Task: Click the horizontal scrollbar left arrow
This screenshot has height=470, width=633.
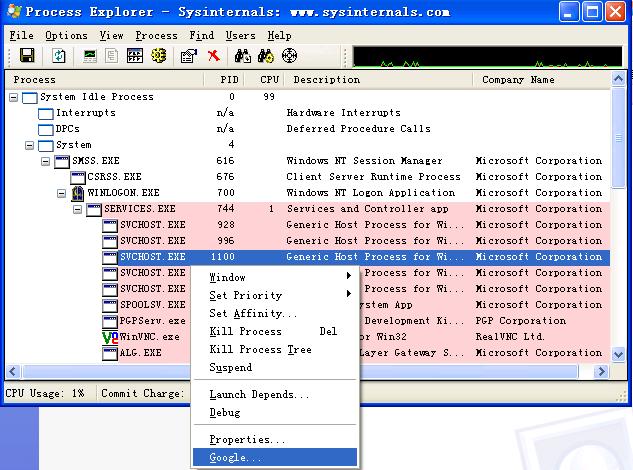Action: [13, 371]
